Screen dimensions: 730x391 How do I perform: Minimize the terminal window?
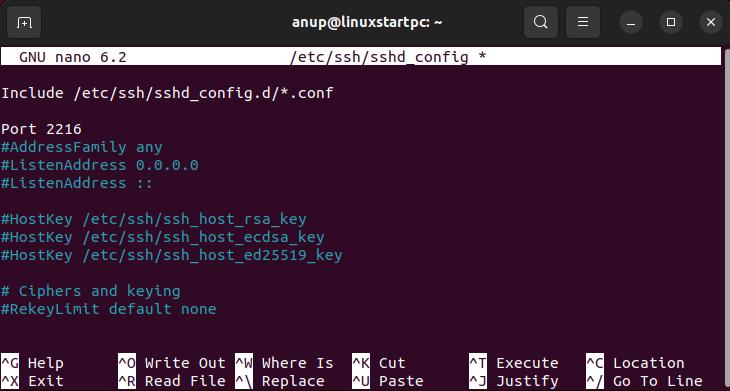631,22
